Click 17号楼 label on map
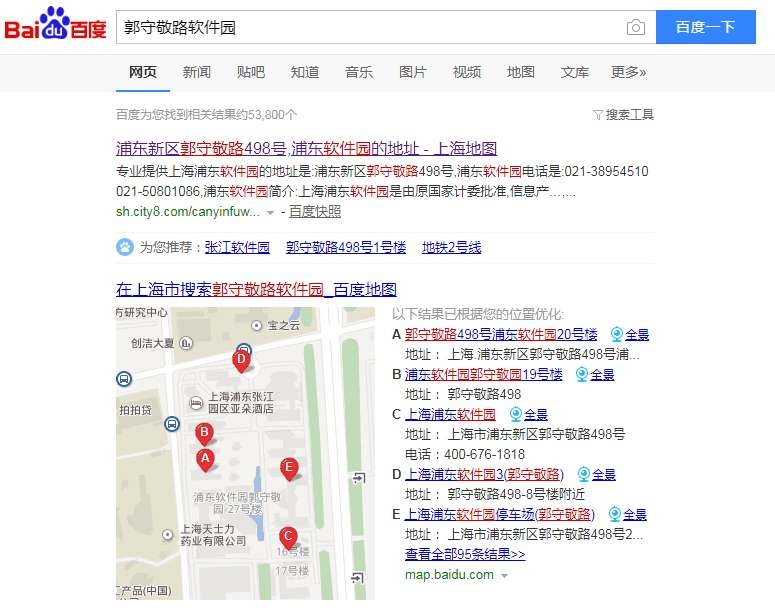775x611 pixels. click(292, 571)
